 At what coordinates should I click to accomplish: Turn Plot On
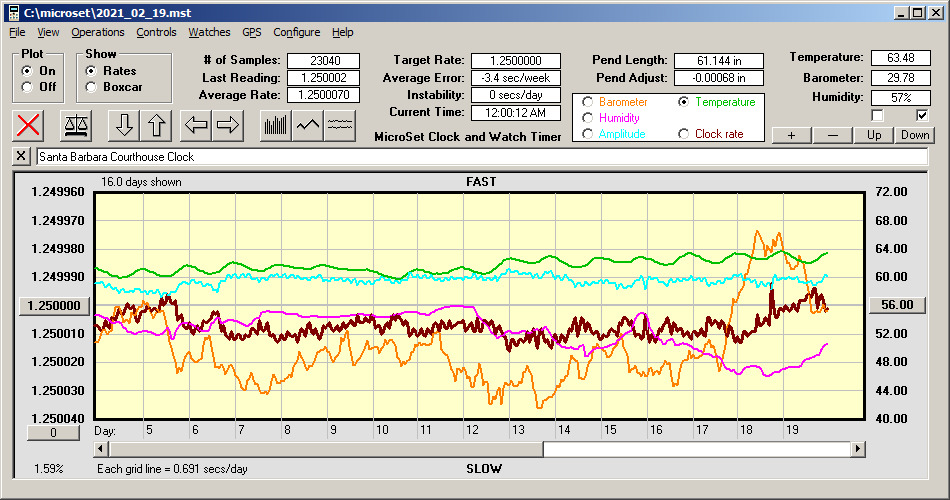coord(27,71)
